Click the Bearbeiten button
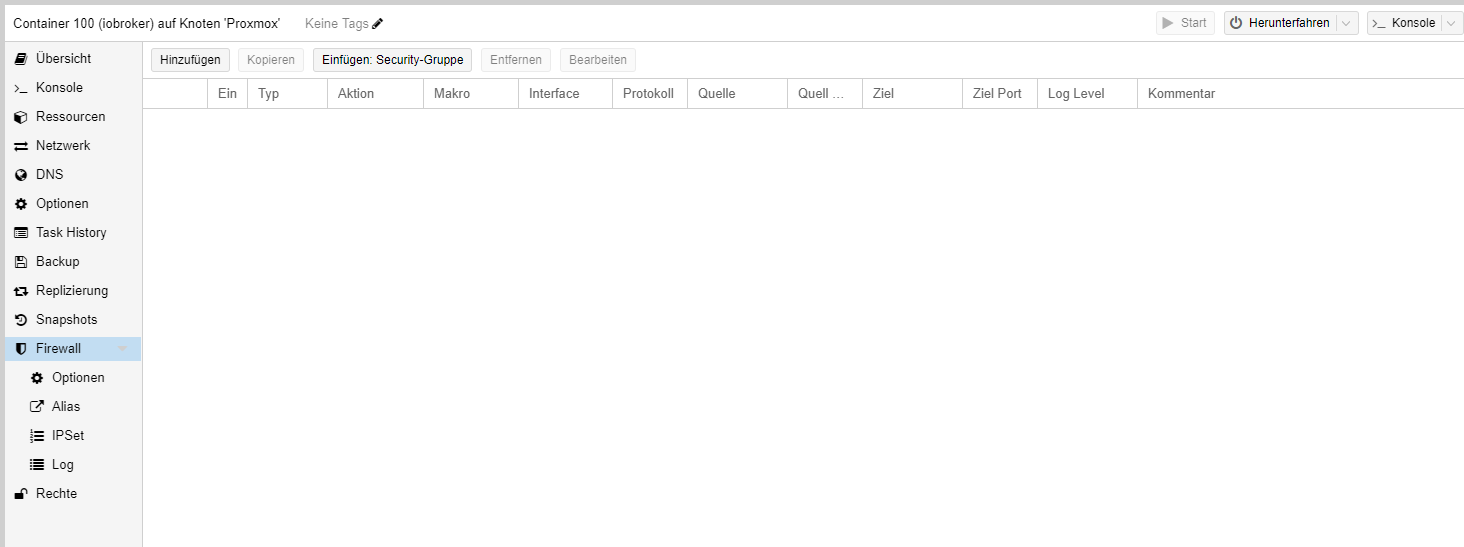1464x547 pixels. coord(598,60)
